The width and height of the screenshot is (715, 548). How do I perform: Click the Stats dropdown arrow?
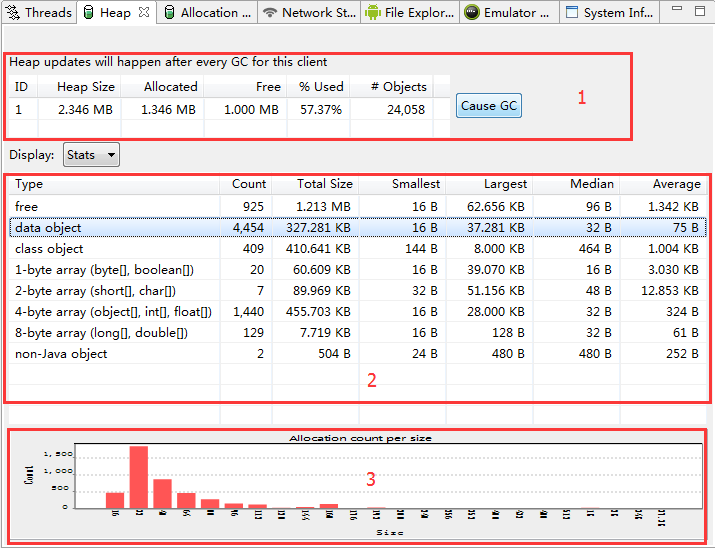(x=111, y=155)
